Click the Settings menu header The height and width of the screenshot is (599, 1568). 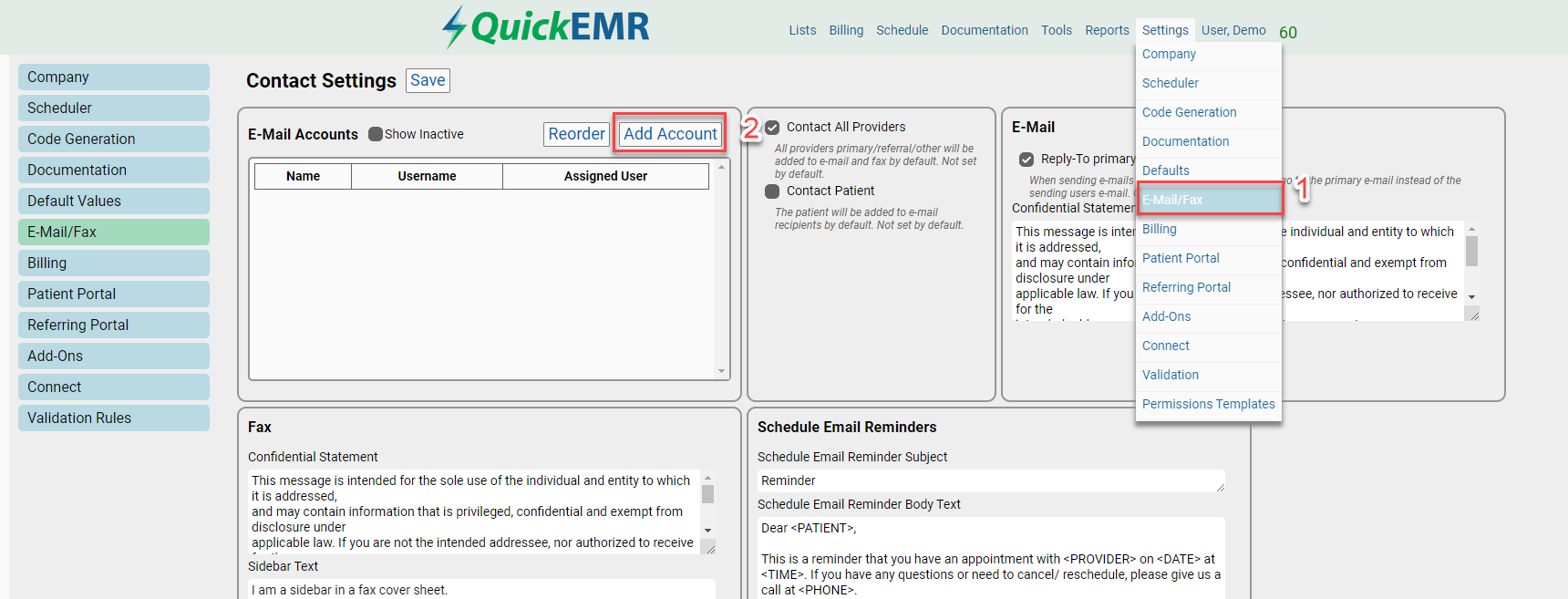point(1165,30)
